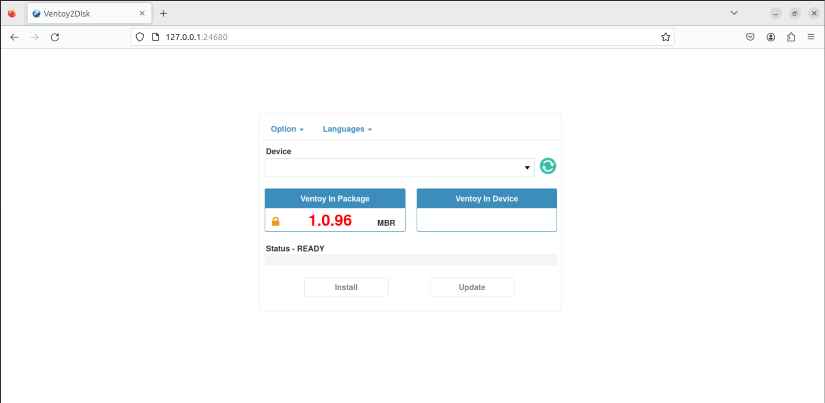Click the Ventoy In Device header
This screenshot has height=403, width=825.
[x=487, y=199]
